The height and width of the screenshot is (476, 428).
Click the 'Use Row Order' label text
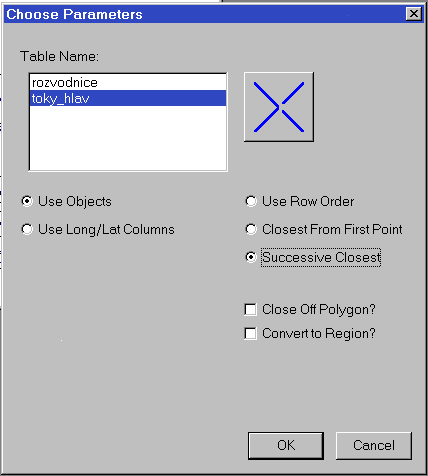[308, 201]
